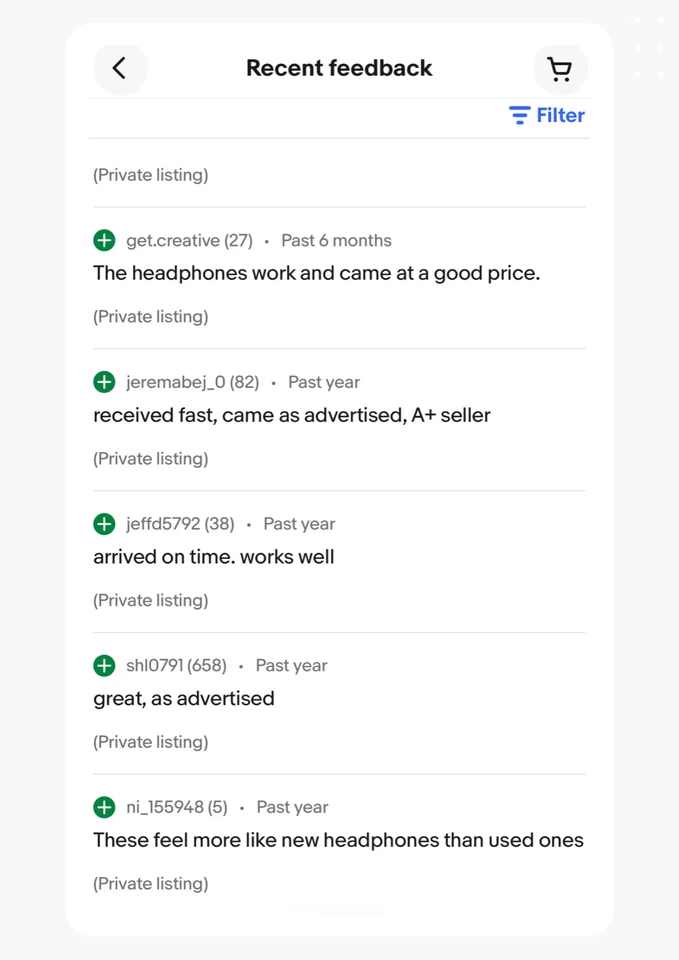679x960 pixels.
Task: Click the Past 6 months label for get.creative
Action: 336,240
